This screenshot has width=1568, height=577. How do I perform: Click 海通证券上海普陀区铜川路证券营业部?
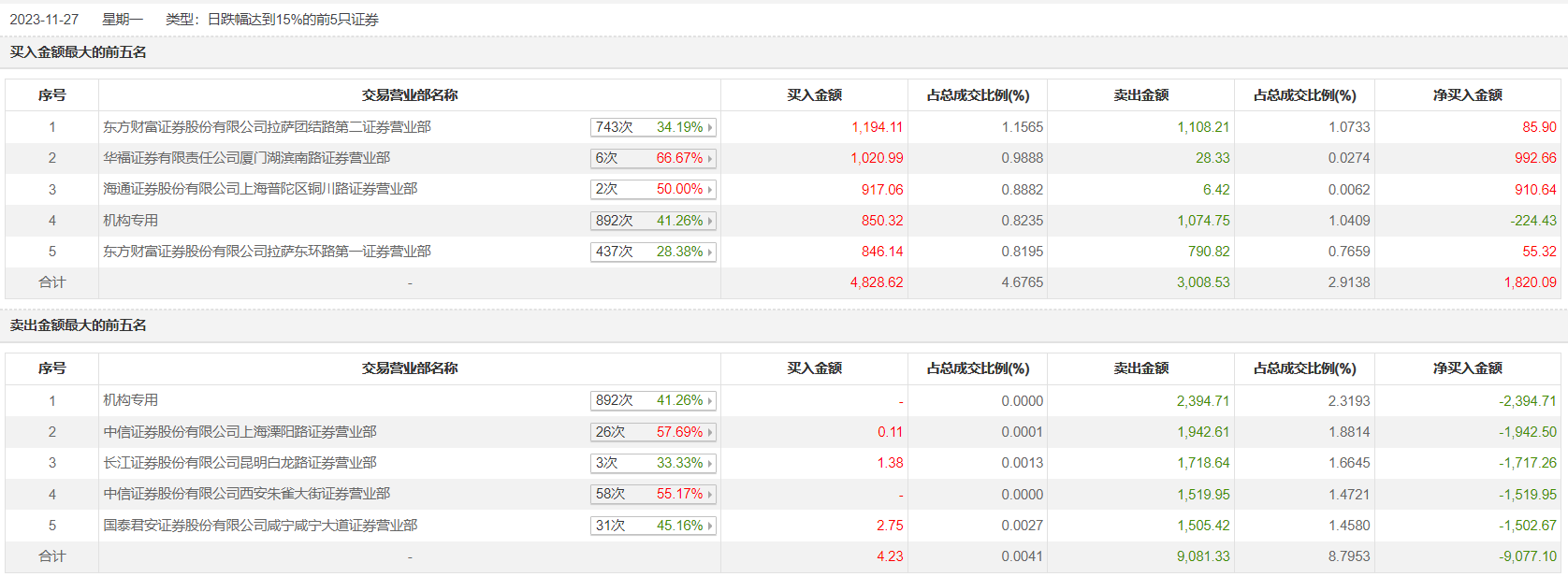click(x=260, y=189)
